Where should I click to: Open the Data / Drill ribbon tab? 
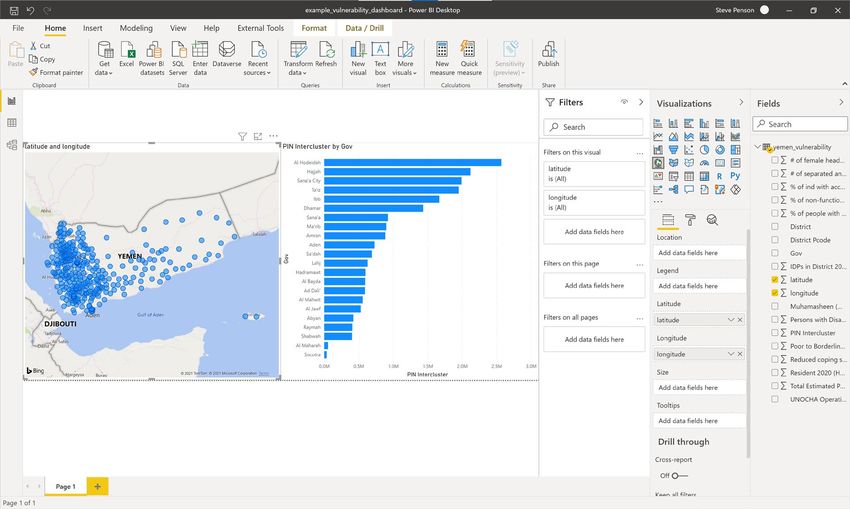(x=364, y=28)
